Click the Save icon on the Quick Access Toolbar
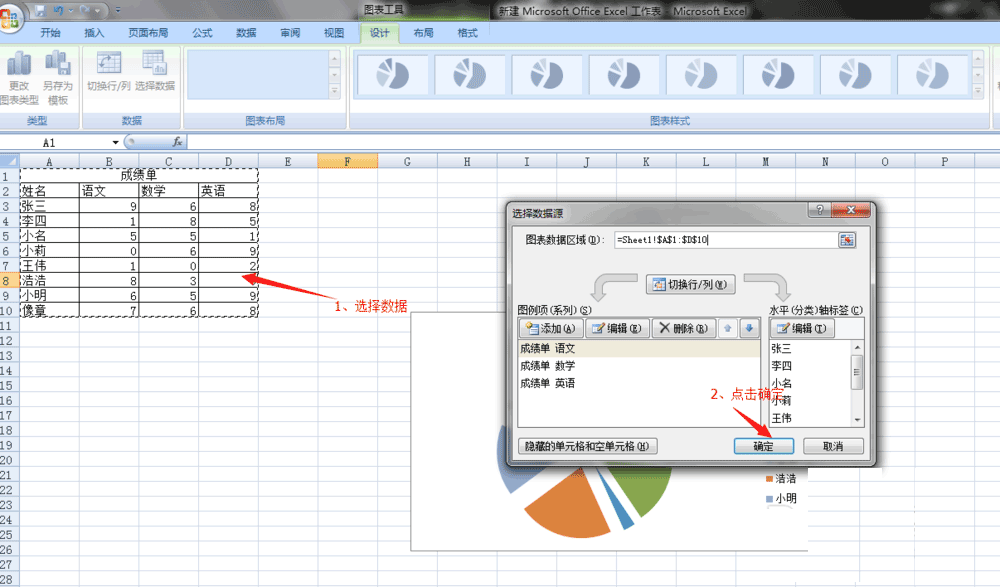 [x=41, y=9]
